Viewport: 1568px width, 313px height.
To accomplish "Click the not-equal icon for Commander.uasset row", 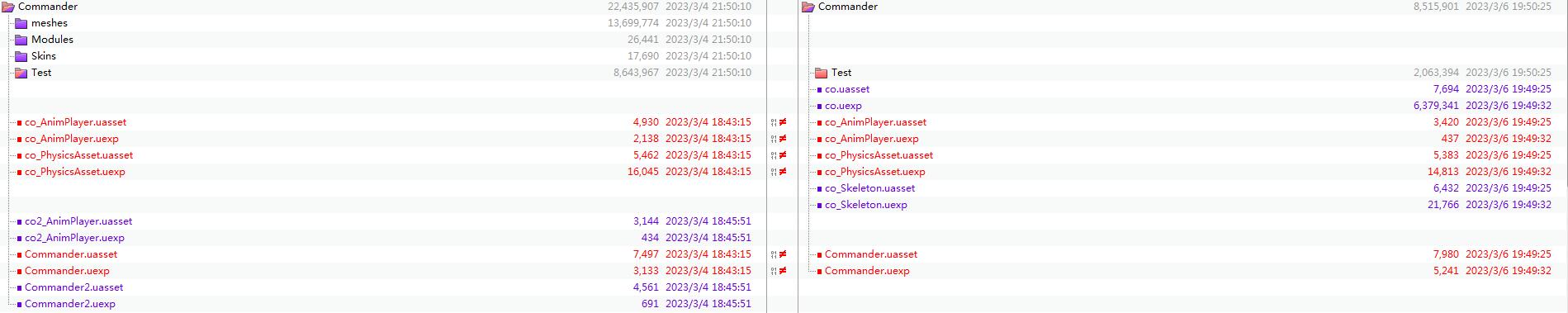I will [782, 254].
